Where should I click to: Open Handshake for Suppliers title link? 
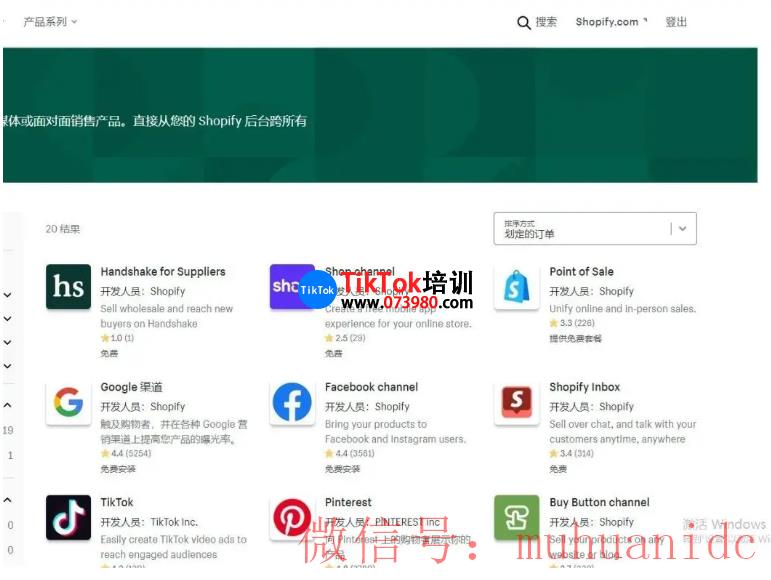(163, 272)
